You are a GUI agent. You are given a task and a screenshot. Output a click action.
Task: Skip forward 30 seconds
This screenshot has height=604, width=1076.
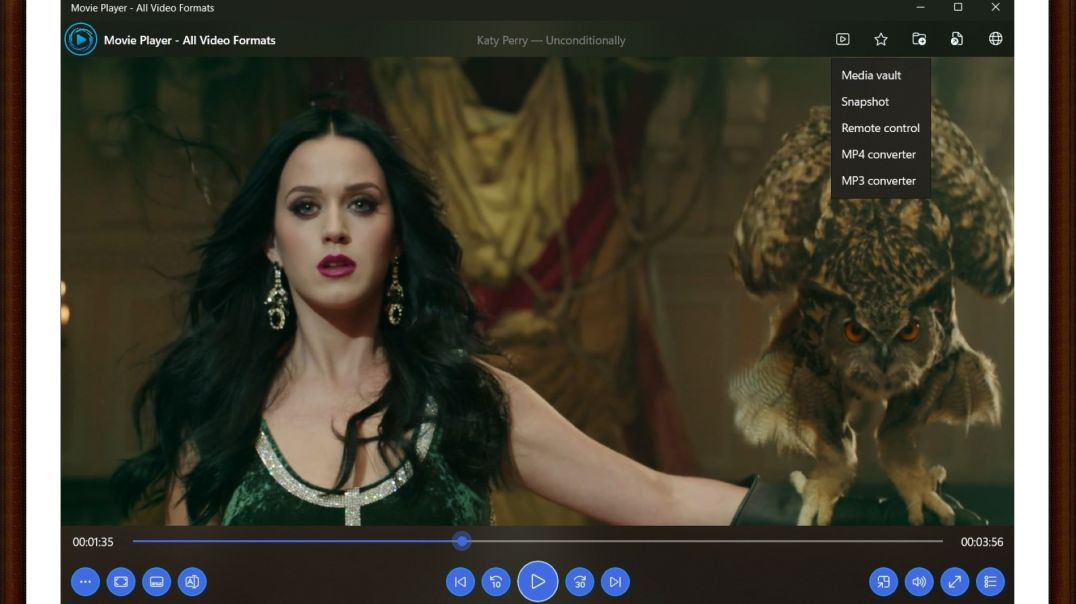(x=579, y=581)
